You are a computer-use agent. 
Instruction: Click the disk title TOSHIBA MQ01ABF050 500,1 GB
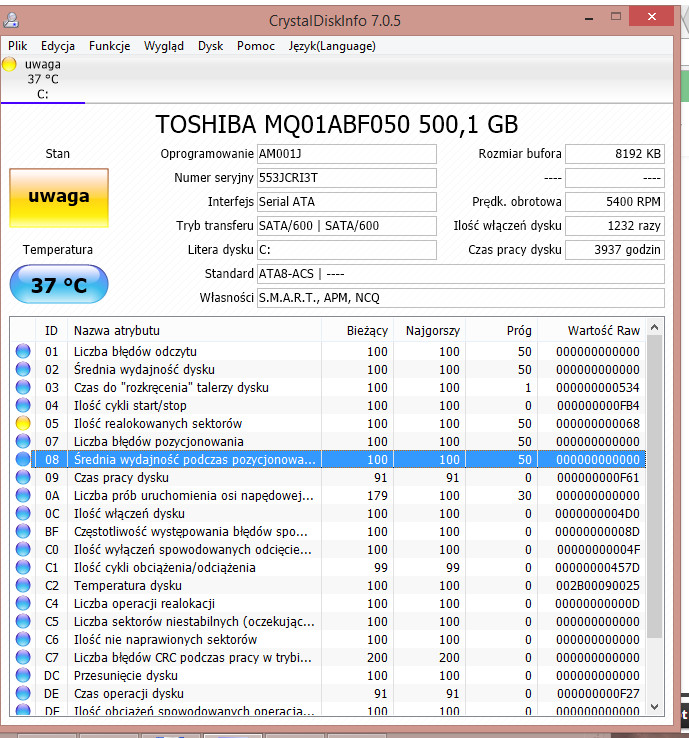[336, 125]
